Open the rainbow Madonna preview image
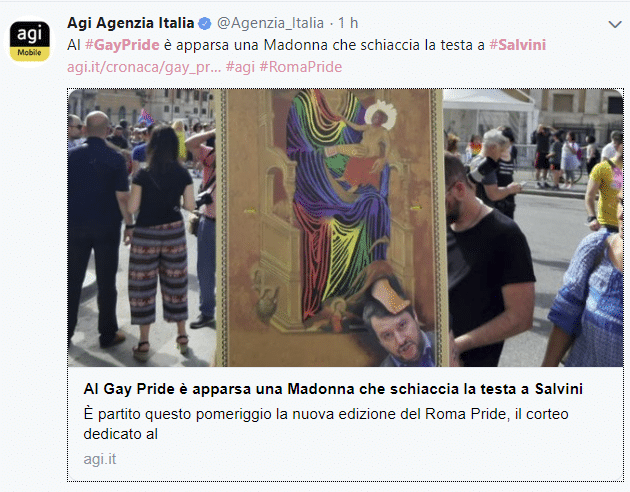This screenshot has width=630, height=492. pos(346,228)
